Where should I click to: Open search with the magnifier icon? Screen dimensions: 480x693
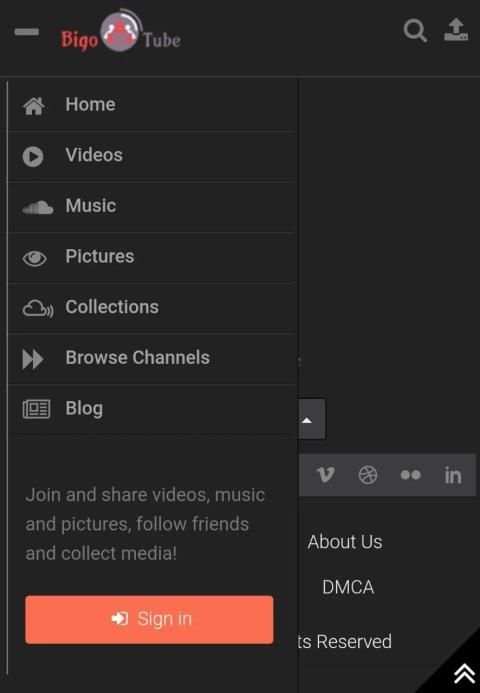[415, 30]
